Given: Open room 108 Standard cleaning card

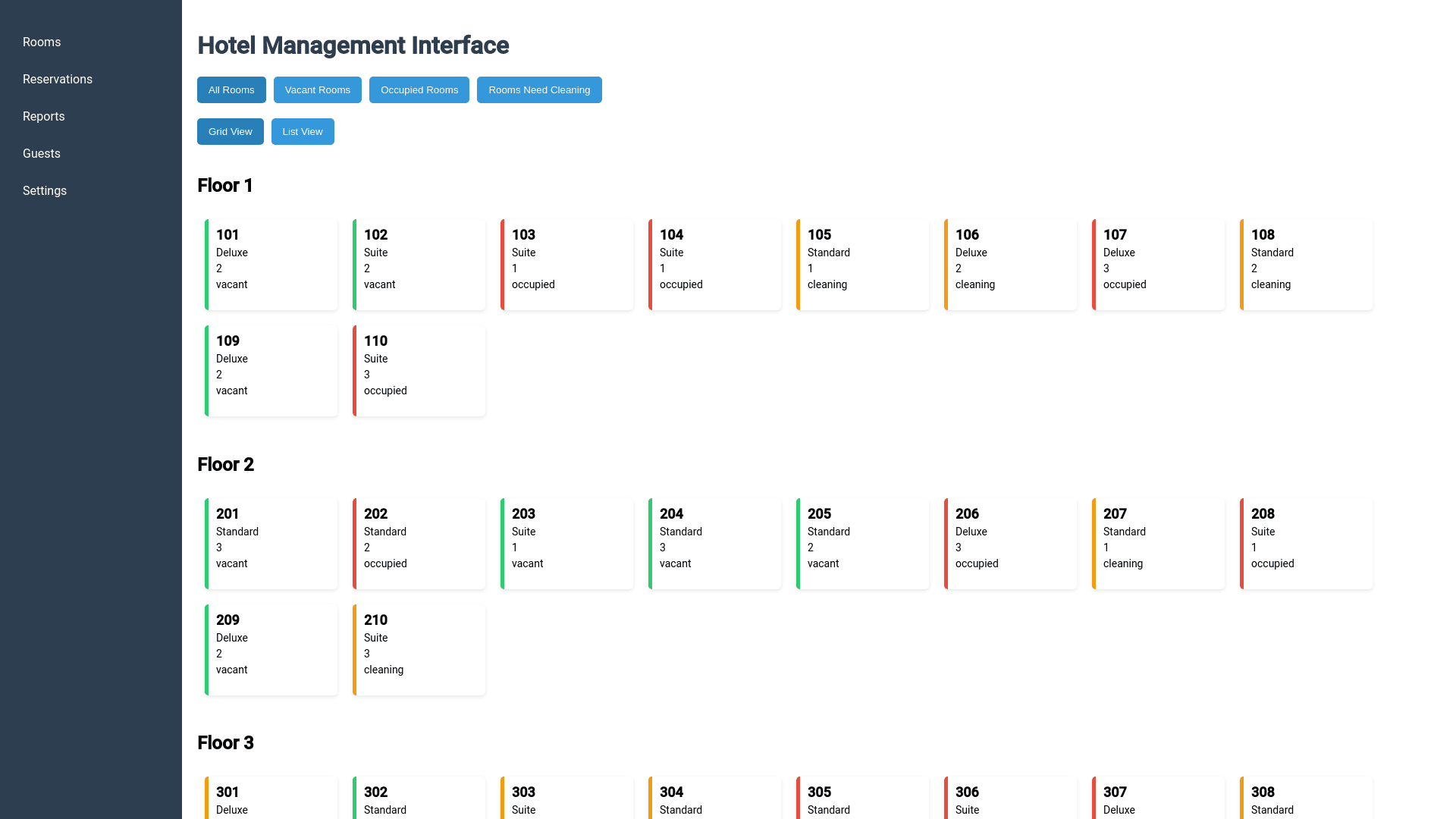Looking at the screenshot, I should point(1306,265).
